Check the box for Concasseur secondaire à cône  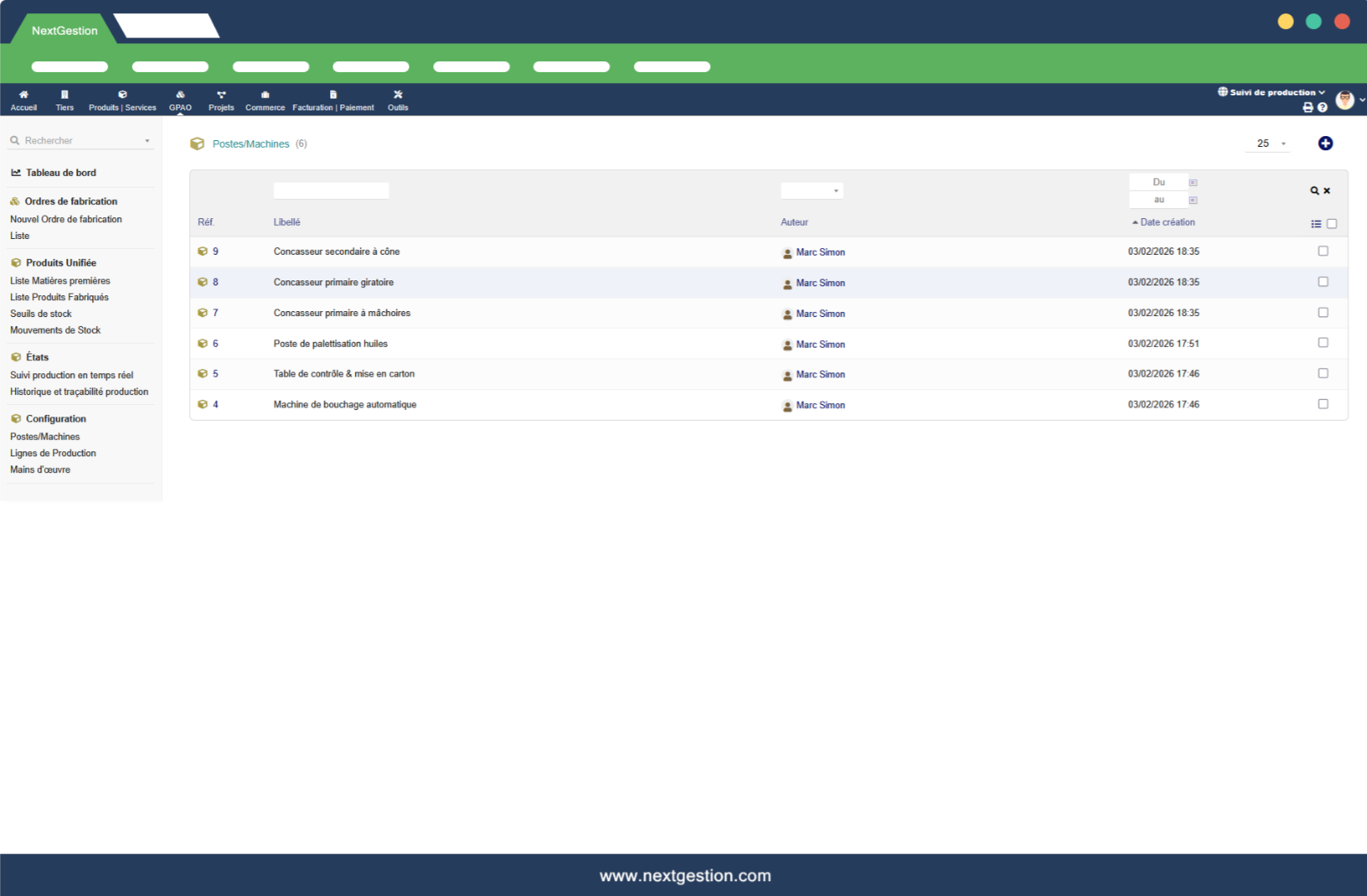tap(1323, 251)
